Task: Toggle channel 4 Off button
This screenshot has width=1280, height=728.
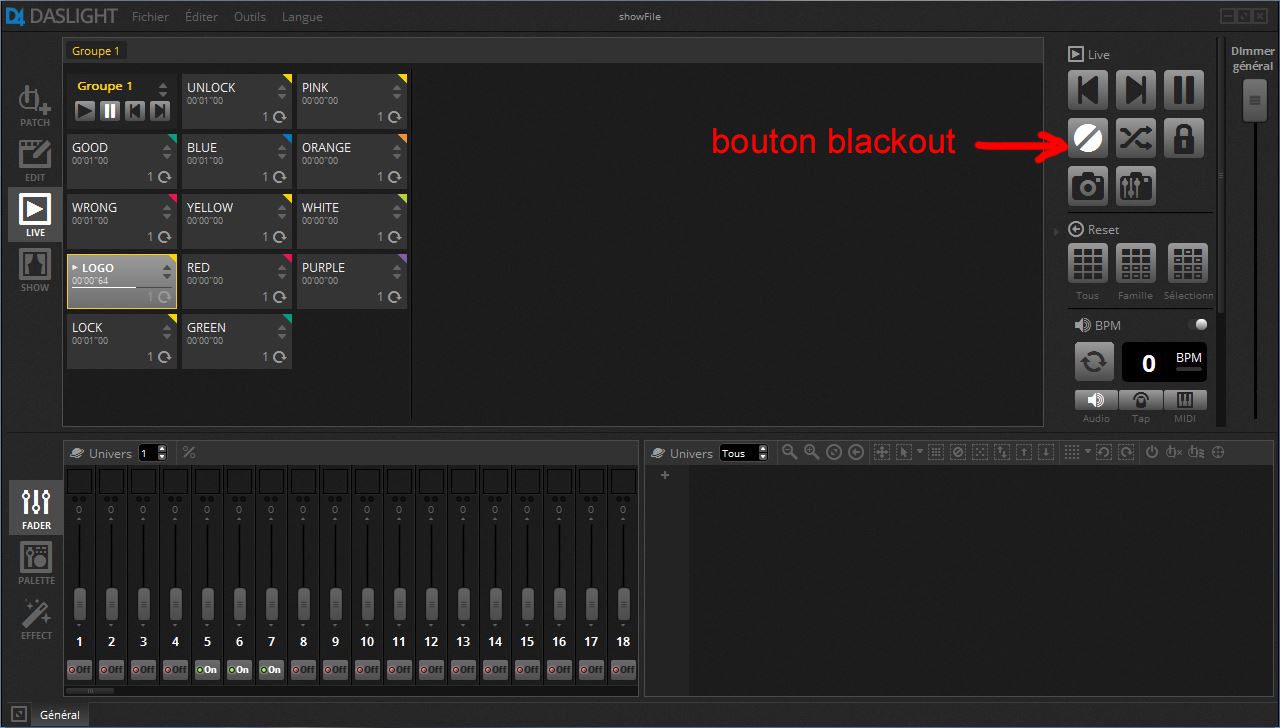Action: tap(175, 669)
